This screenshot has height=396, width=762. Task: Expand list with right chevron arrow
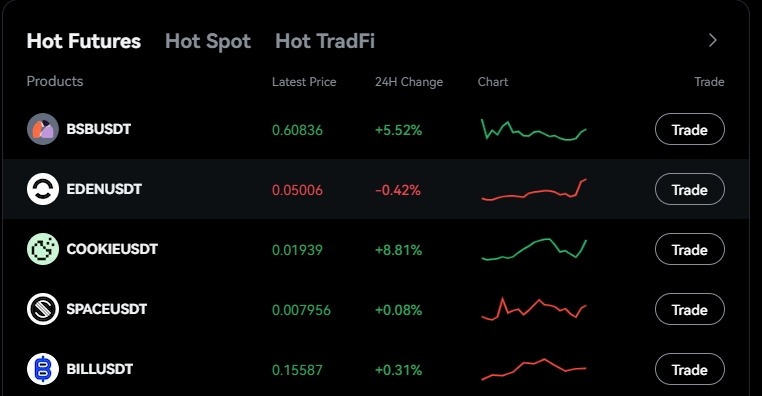pos(712,40)
